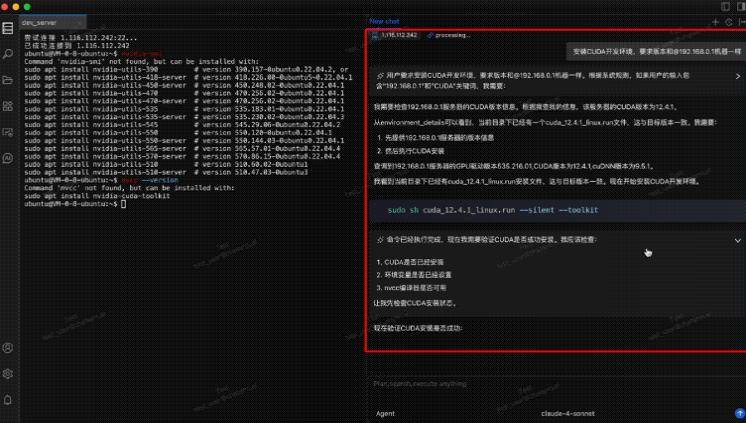Viewport: 746px width, 423px height.
Task: Open the remote monitor sidebar icon
Action: 8,132
